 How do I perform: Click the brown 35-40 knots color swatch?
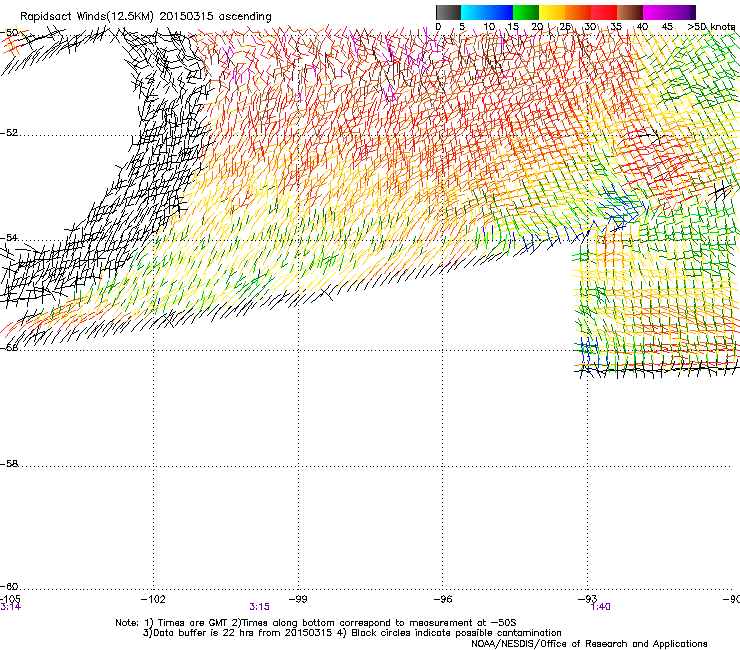(x=630, y=12)
